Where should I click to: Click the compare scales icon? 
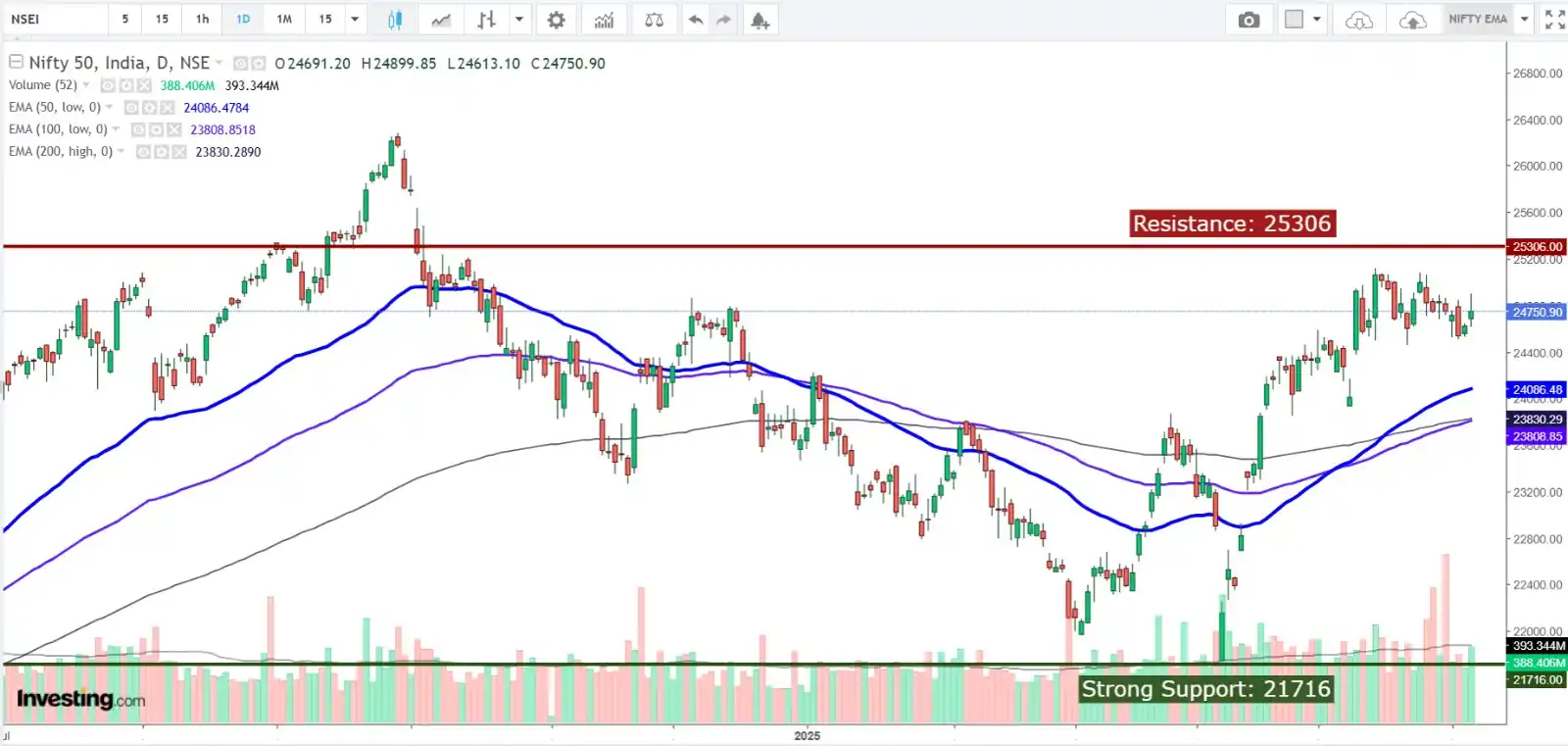coord(654,20)
